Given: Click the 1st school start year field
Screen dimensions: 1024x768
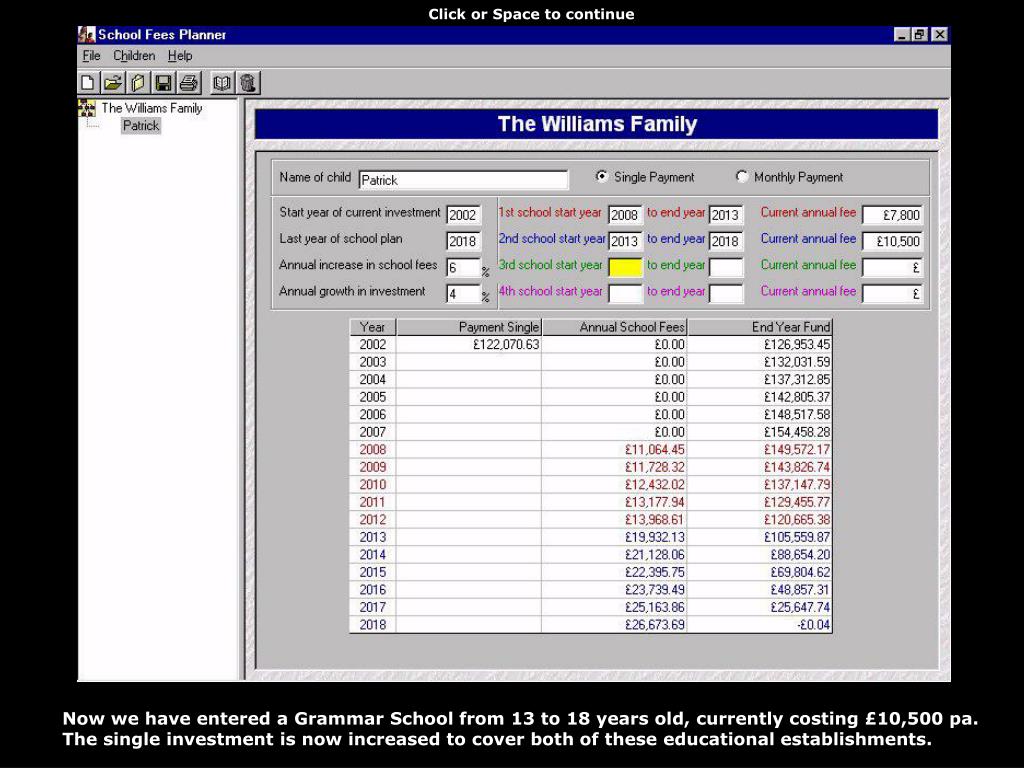Looking at the screenshot, I should [x=625, y=215].
